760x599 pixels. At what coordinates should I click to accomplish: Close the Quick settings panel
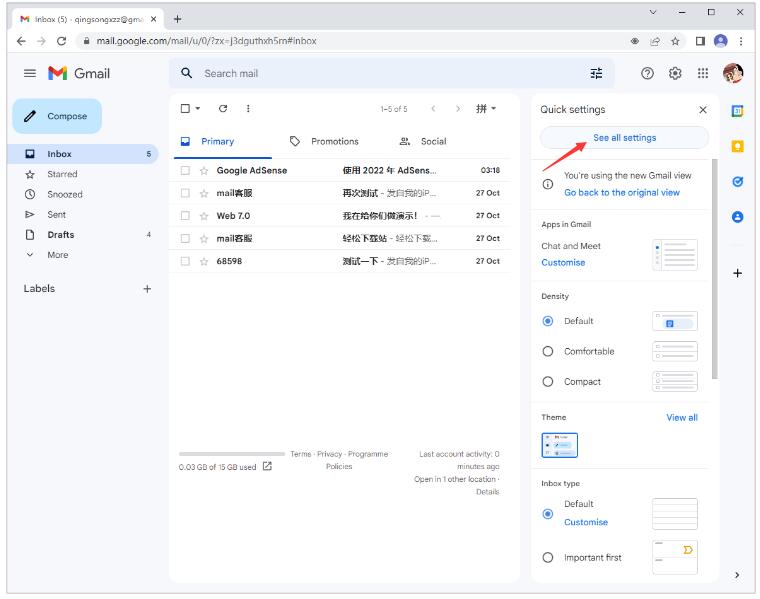tap(702, 110)
